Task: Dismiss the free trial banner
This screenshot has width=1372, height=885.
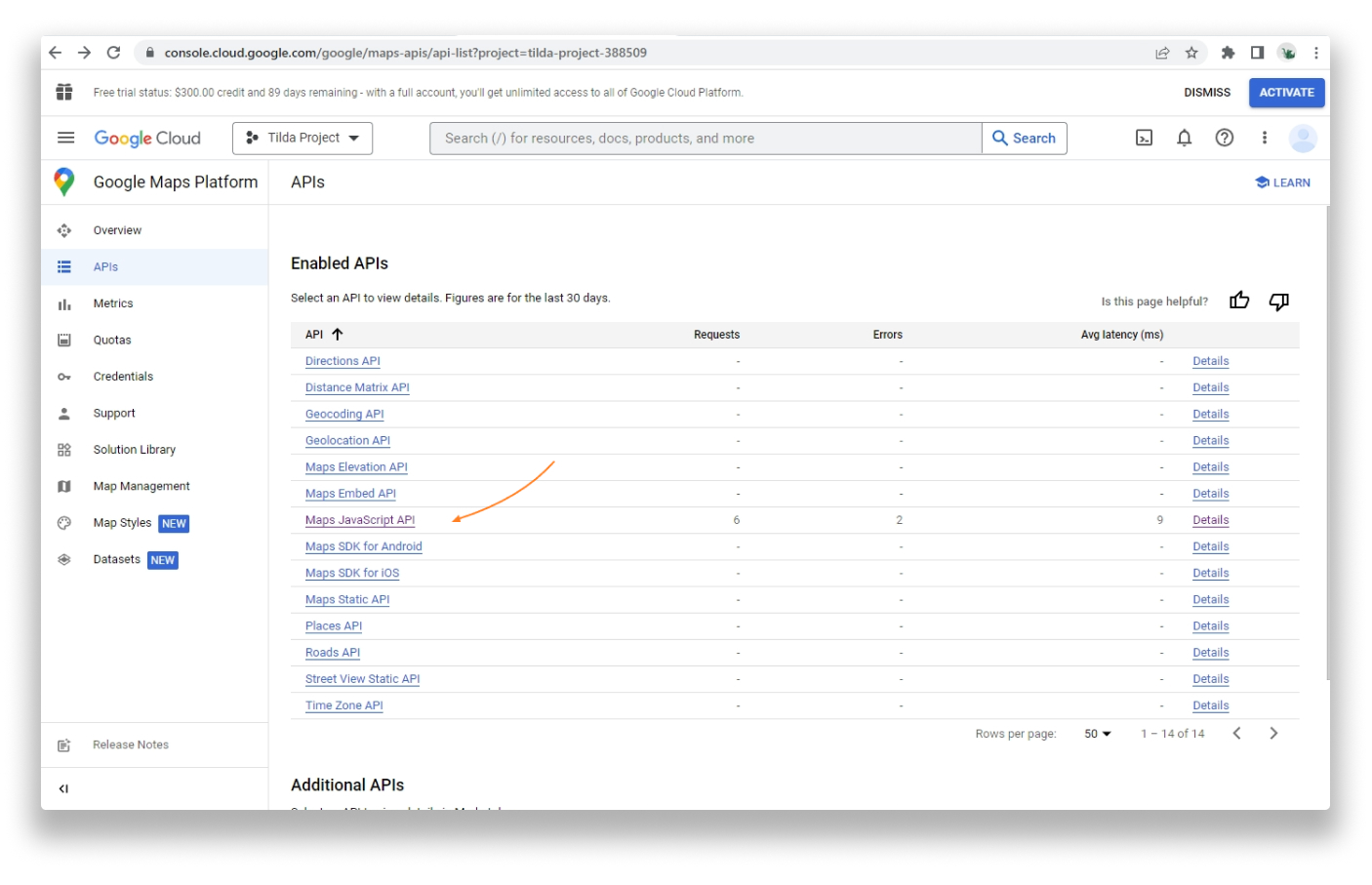Action: tap(1207, 93)
